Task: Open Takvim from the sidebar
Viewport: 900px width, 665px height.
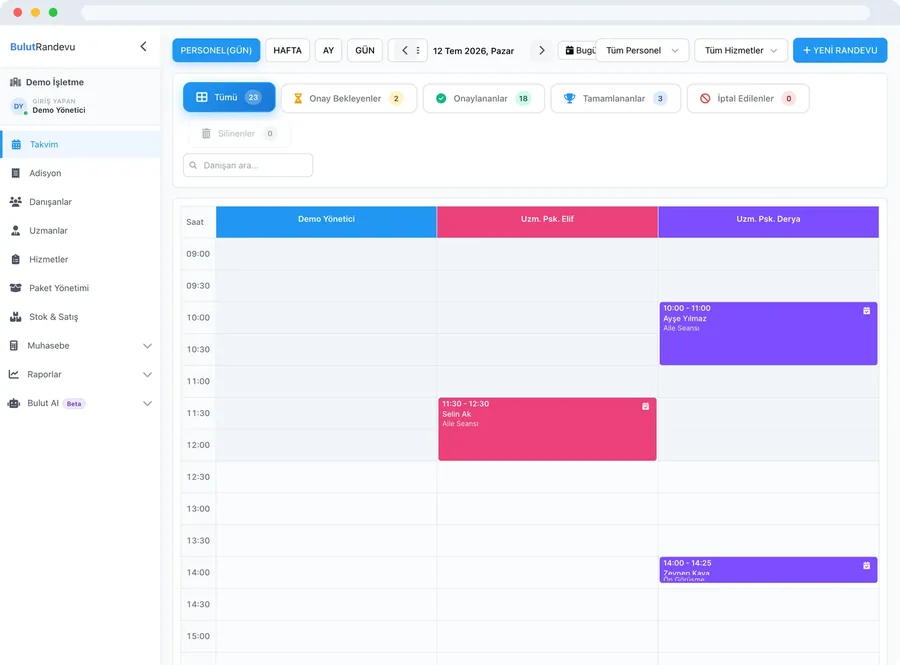Action: pyautogui.click(x=80, y=144)
